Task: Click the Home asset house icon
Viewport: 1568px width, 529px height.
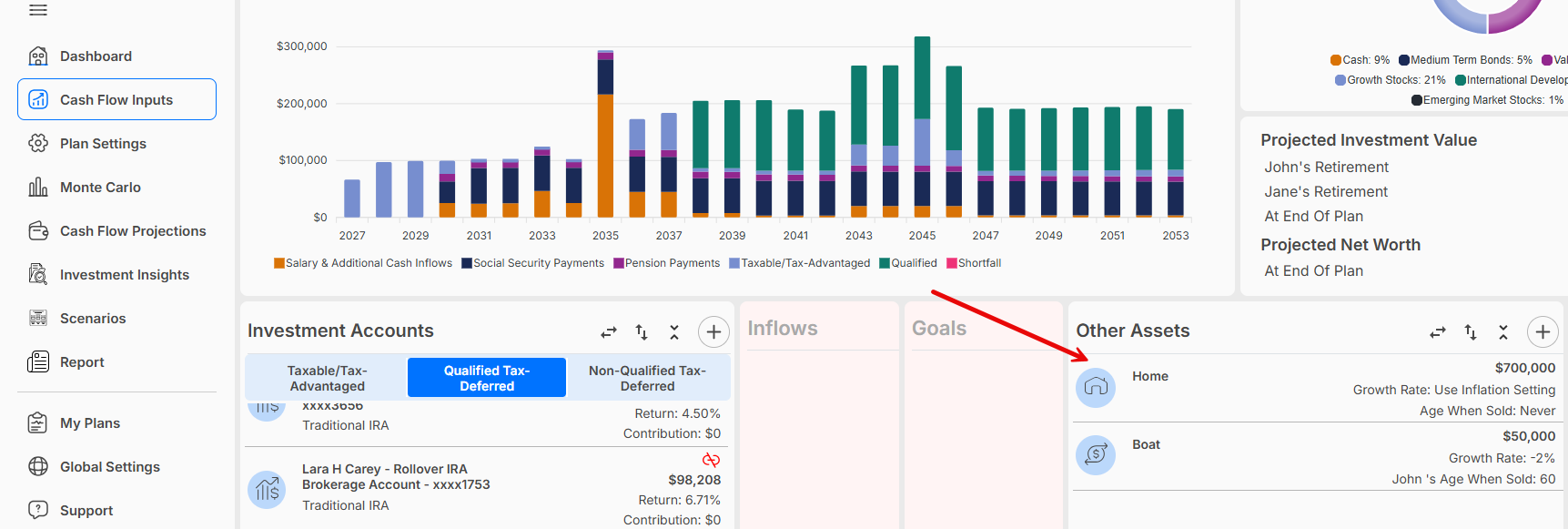Action: pos(1096,387)
